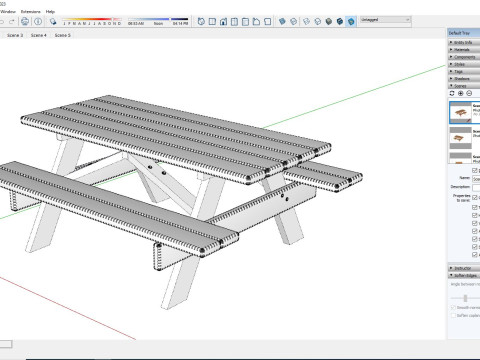Click the Redo arrow icon
Image resolution: width=480 pixels, height=360 pixels.
[12, 22]
